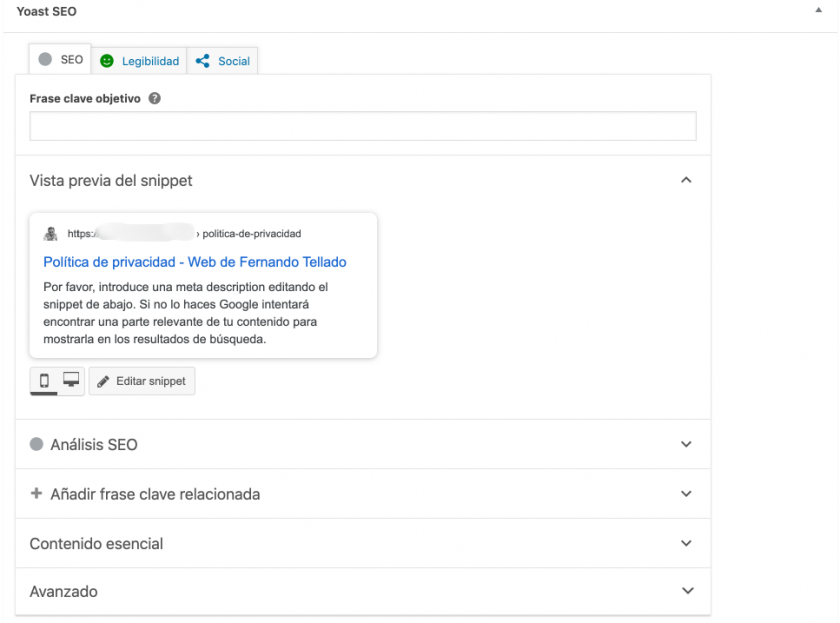Collapse the Vista previa del snippet section
This screenshot has height=623, width=840.
coord(686,181)
